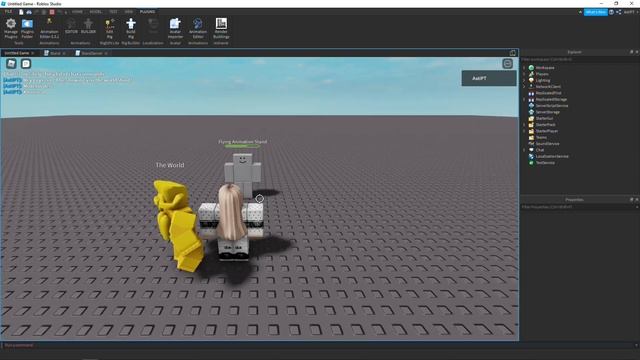This screenshot has width=640, height=360.
Task: Switch to the HOME ribbon tab
Action: click(77, 12)
